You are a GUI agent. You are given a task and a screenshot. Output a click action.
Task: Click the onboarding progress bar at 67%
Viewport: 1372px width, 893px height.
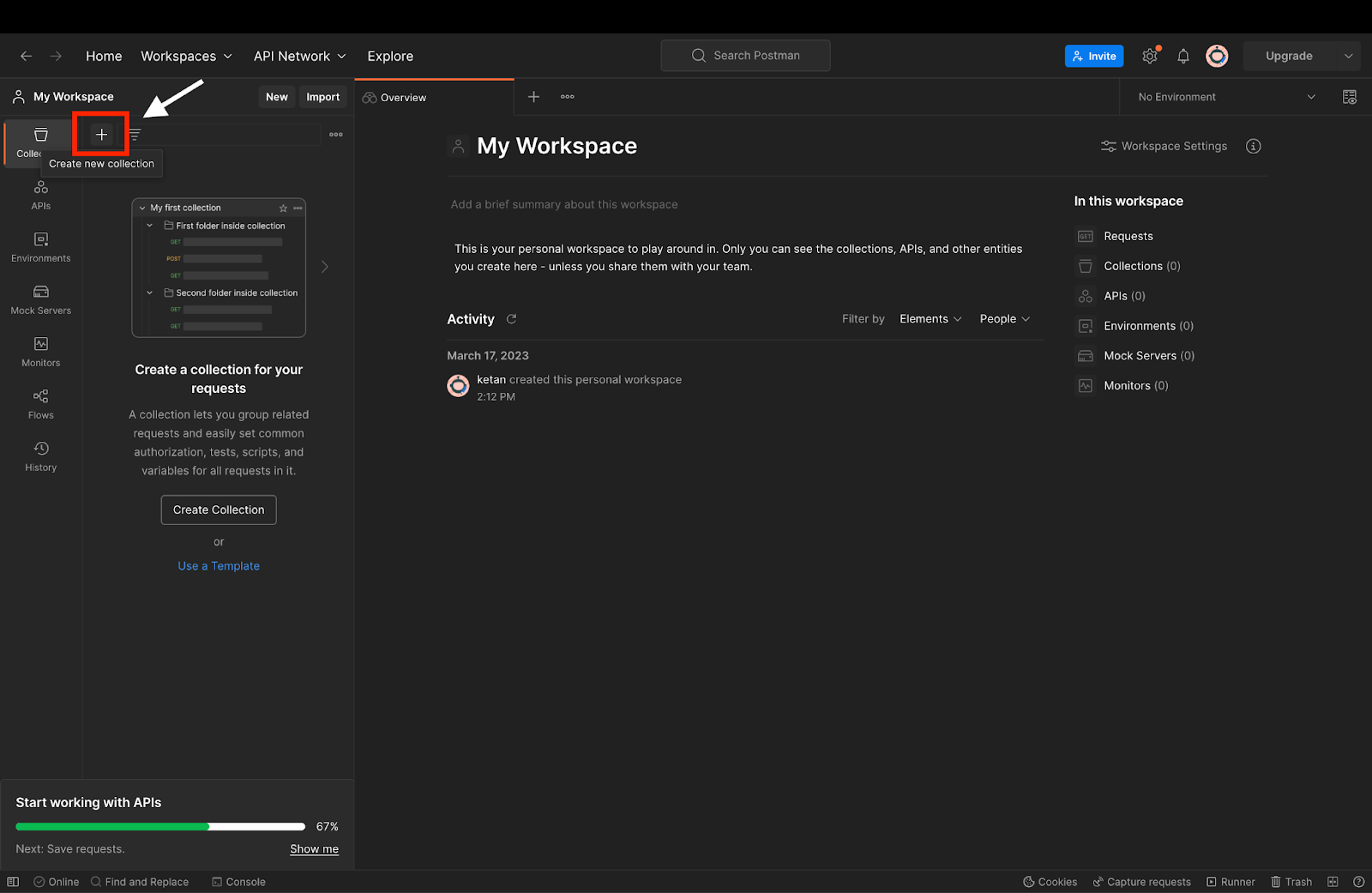tap(160, 827)
